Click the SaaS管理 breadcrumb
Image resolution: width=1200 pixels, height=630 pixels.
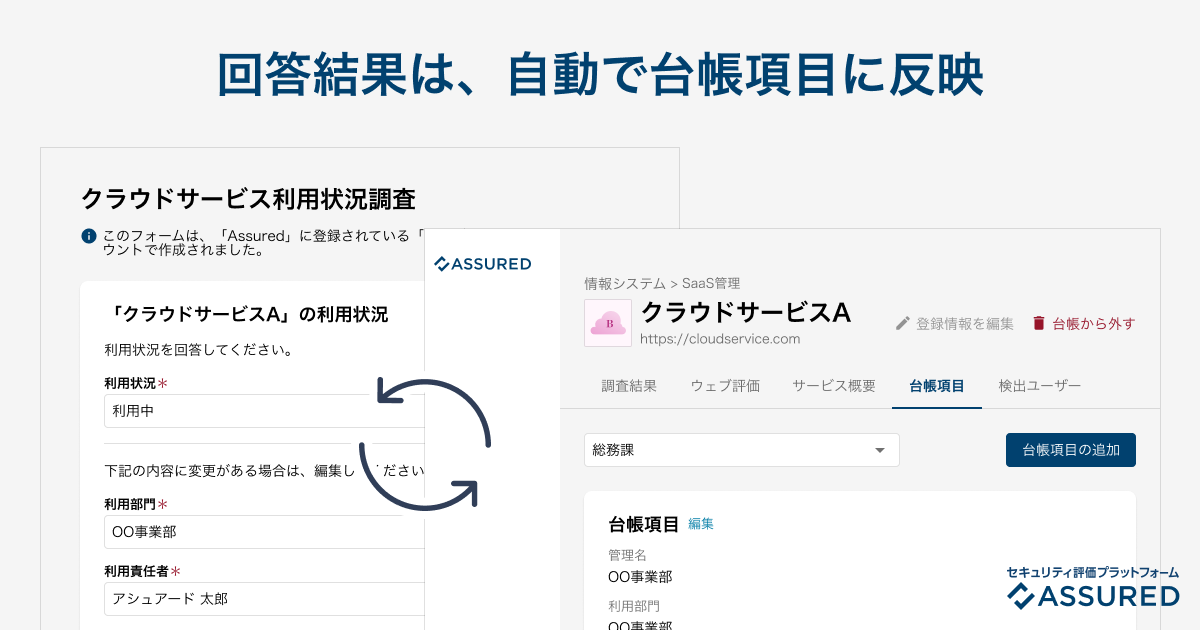point(710,284)
